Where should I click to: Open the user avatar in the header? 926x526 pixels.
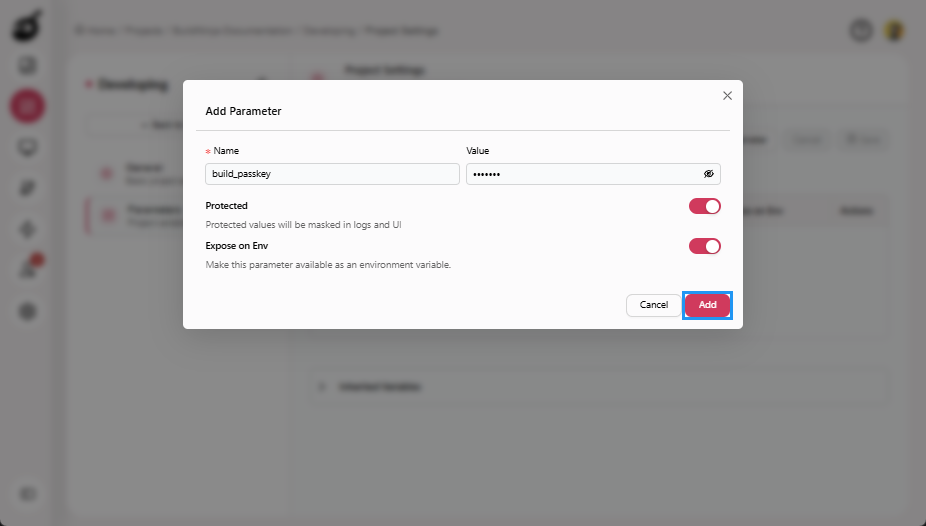[894, 30]
